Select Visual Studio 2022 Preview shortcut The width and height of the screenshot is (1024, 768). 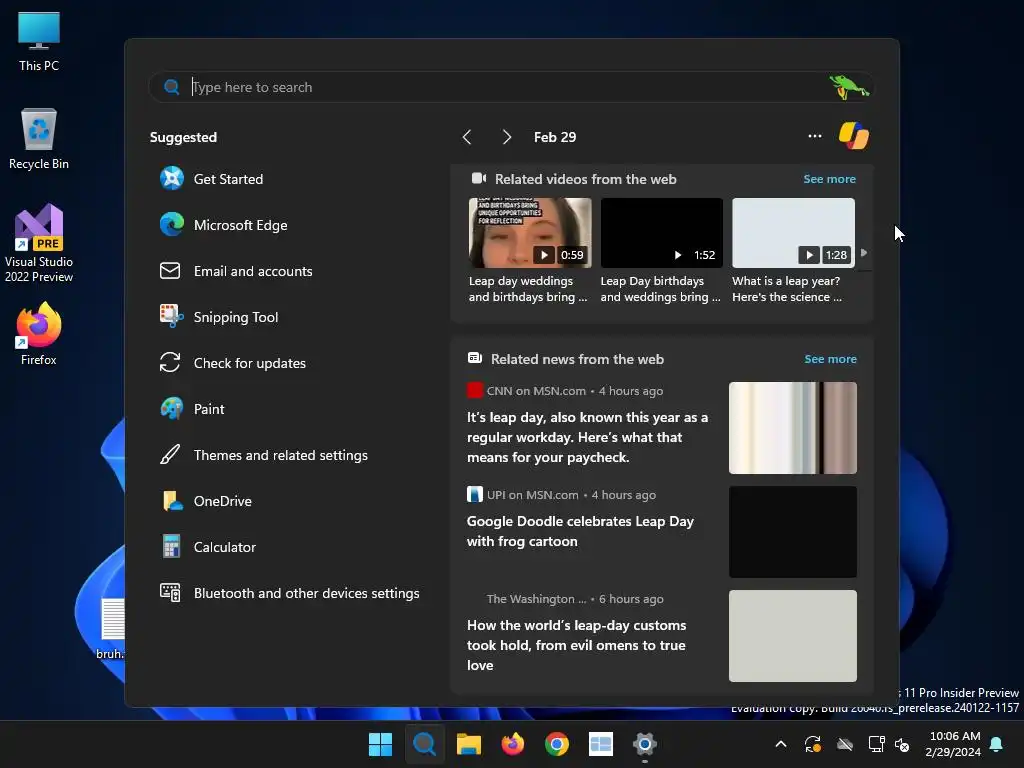39,243
